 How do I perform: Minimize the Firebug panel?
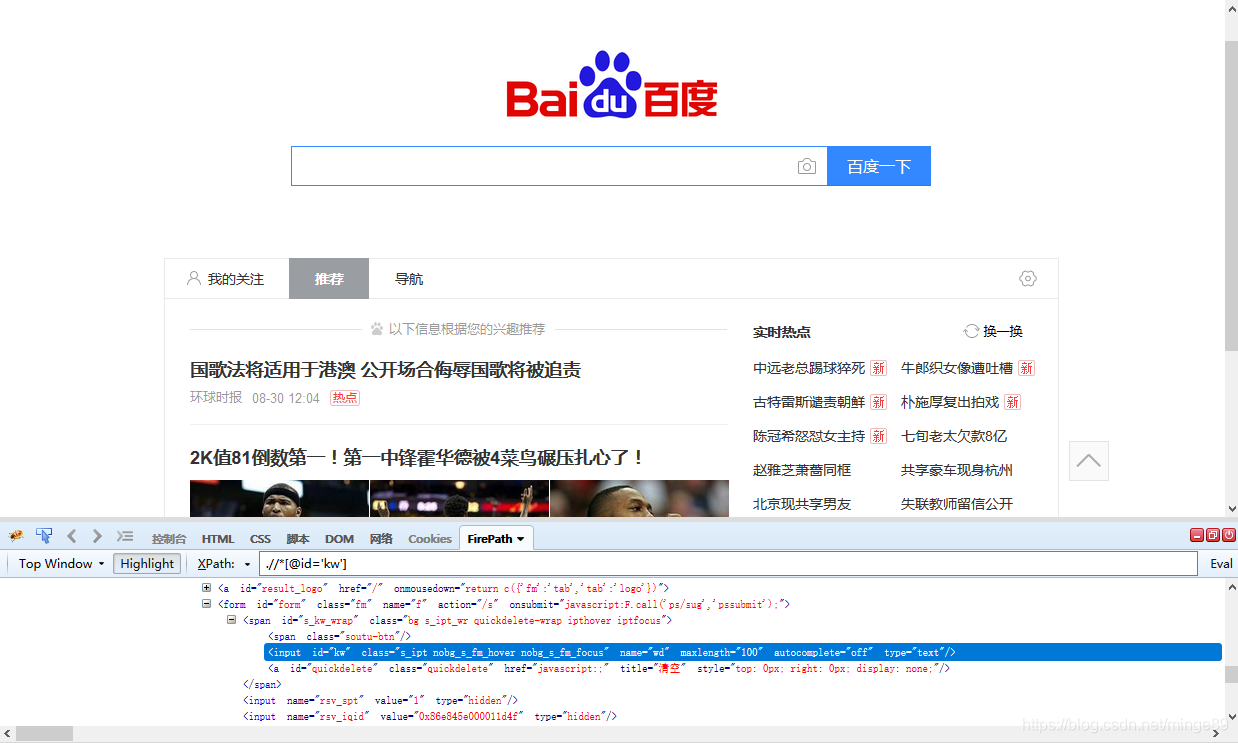pyautogui.click(x=1197, y=536)
